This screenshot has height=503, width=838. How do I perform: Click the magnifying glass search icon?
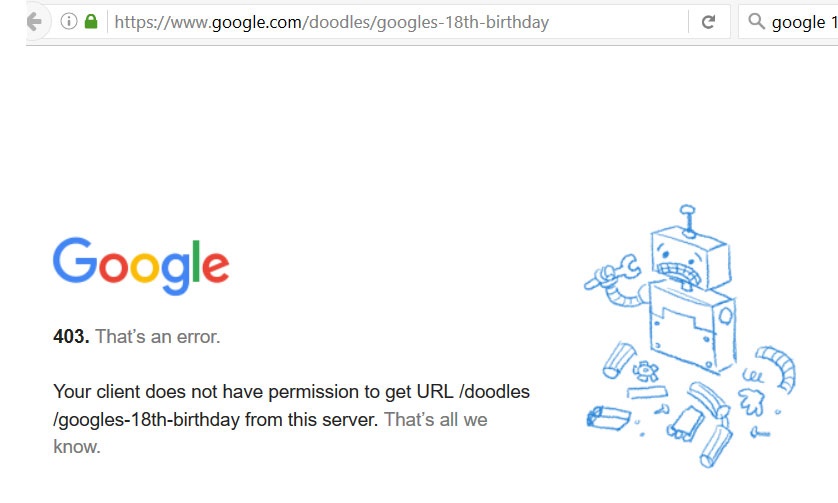tap(756, 21)
